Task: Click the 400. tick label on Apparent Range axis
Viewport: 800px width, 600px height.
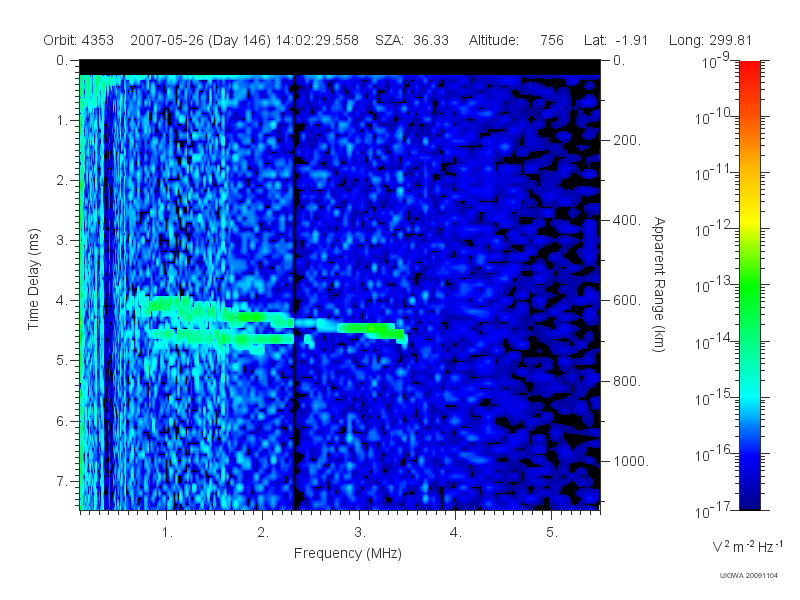Action: click(627, 220)
